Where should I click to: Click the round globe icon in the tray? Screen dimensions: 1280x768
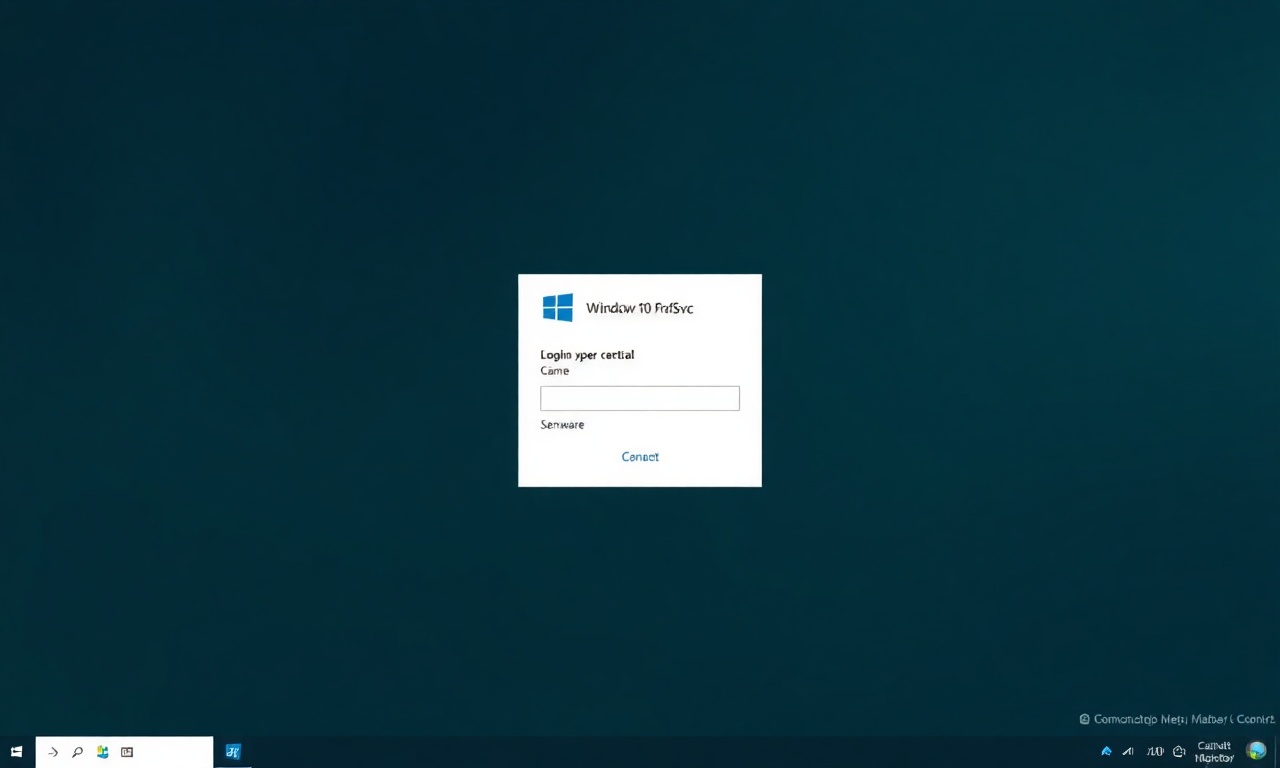pyautogui.click(x=1257, y=750)
